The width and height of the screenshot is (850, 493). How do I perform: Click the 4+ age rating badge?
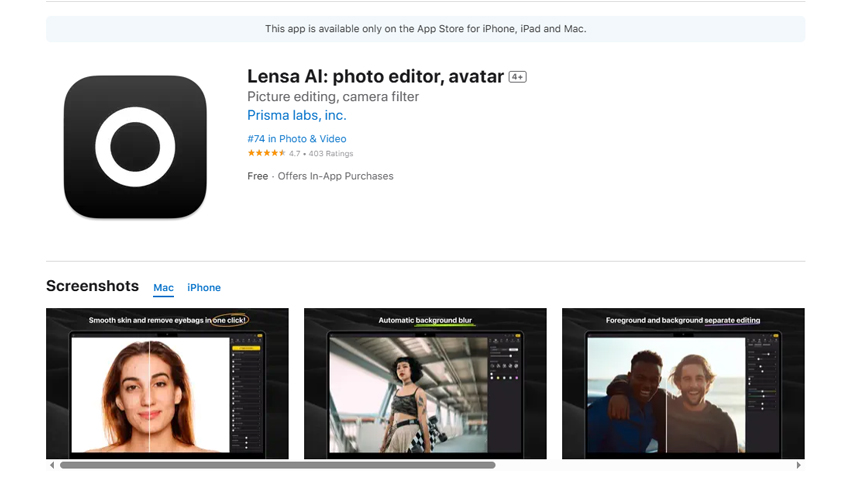[x=518, y=77]
